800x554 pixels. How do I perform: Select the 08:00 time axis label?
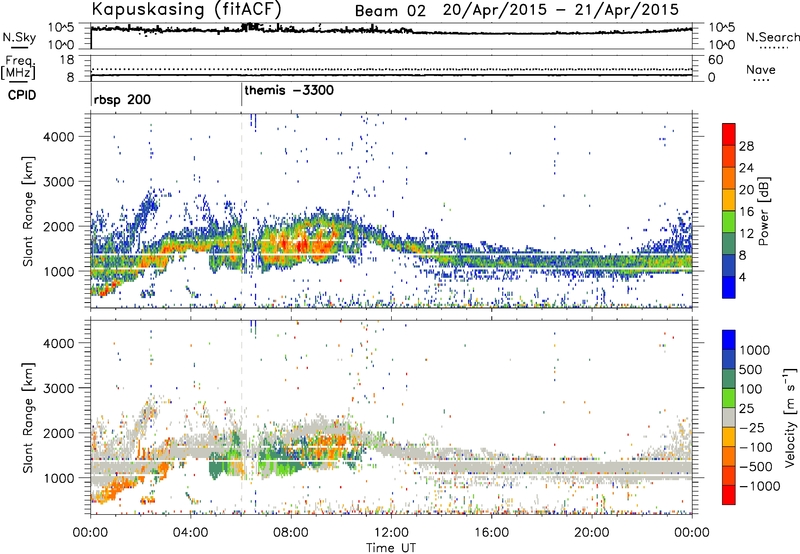[291, 533]
